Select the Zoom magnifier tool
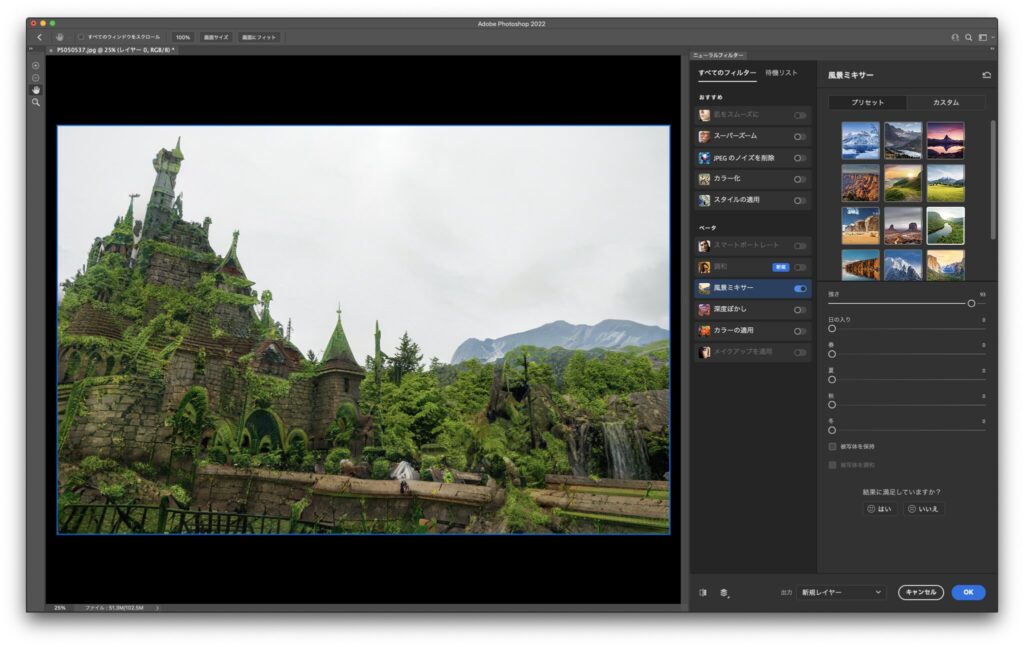The width and height of the screenshot is (1024, 647). (36, 102)
